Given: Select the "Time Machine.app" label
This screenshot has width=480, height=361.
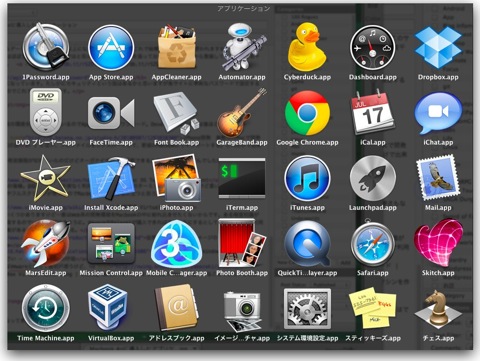Looking at the screenshot, I should click(x=46, y=338).
